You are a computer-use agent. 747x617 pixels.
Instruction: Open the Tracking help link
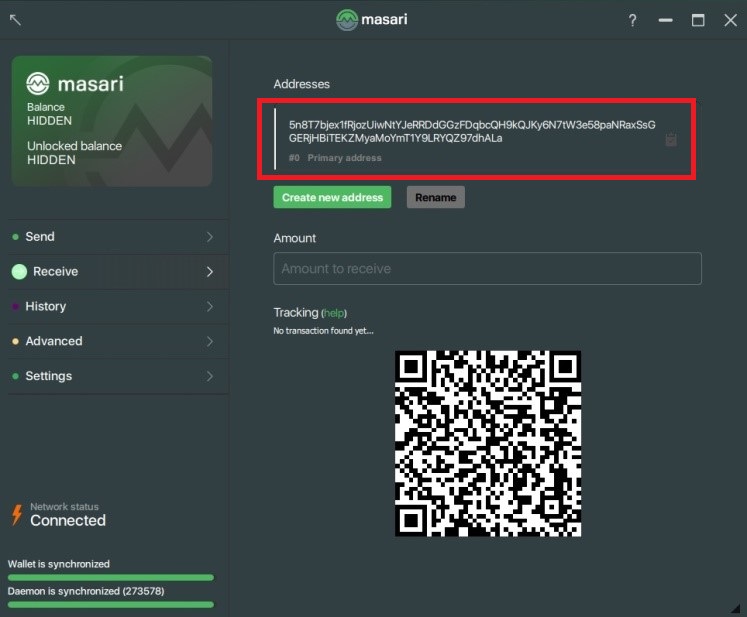point(334,313)
